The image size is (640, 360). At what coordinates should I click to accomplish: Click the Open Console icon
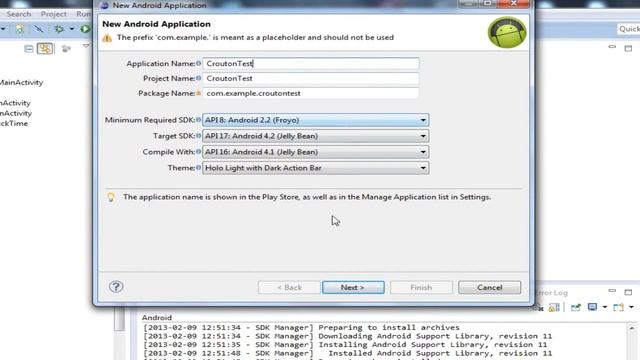tap(618, 307)
